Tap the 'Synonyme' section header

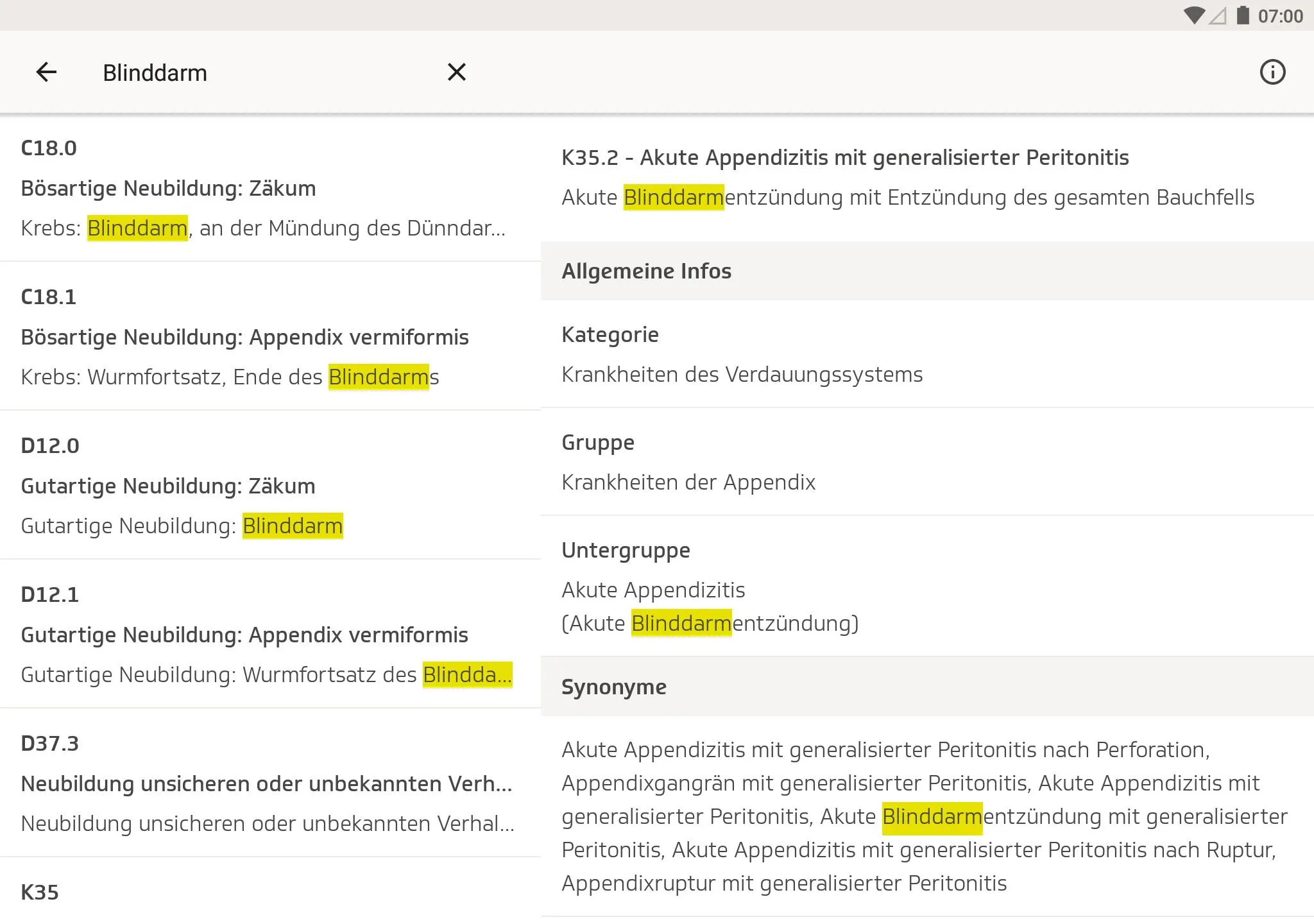point(927,687)
